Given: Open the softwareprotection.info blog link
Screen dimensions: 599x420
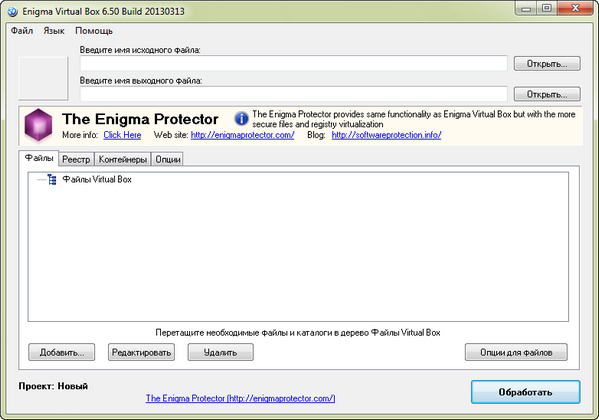Looking at the screenshot, I should [386, 135].
